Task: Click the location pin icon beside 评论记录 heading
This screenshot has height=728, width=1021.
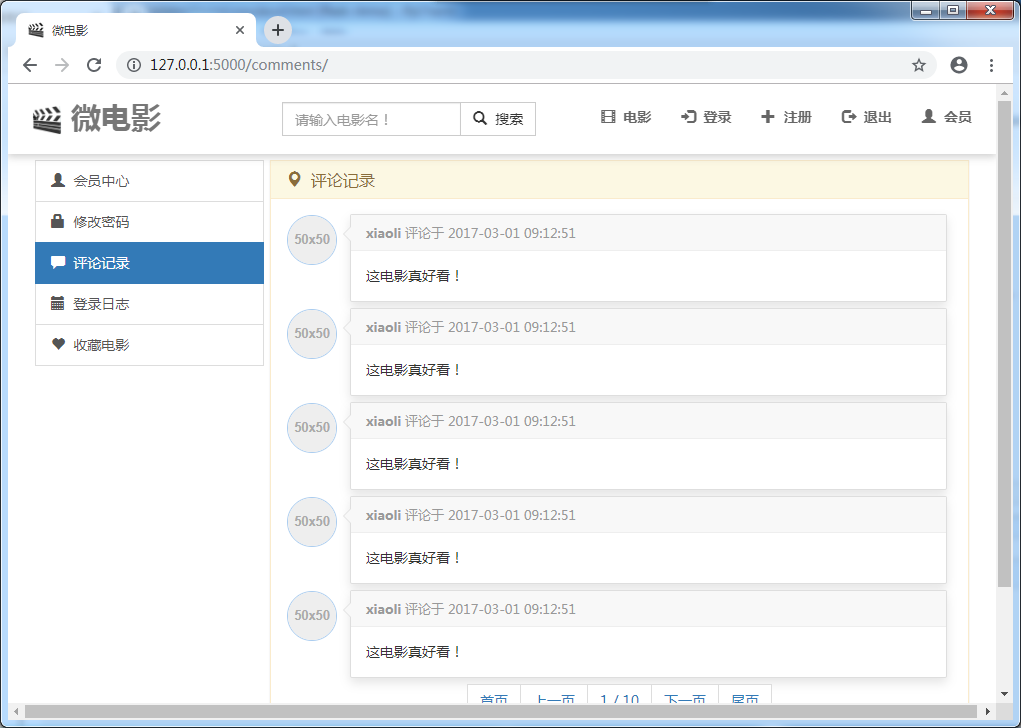Action: click(x=294, y=180)
